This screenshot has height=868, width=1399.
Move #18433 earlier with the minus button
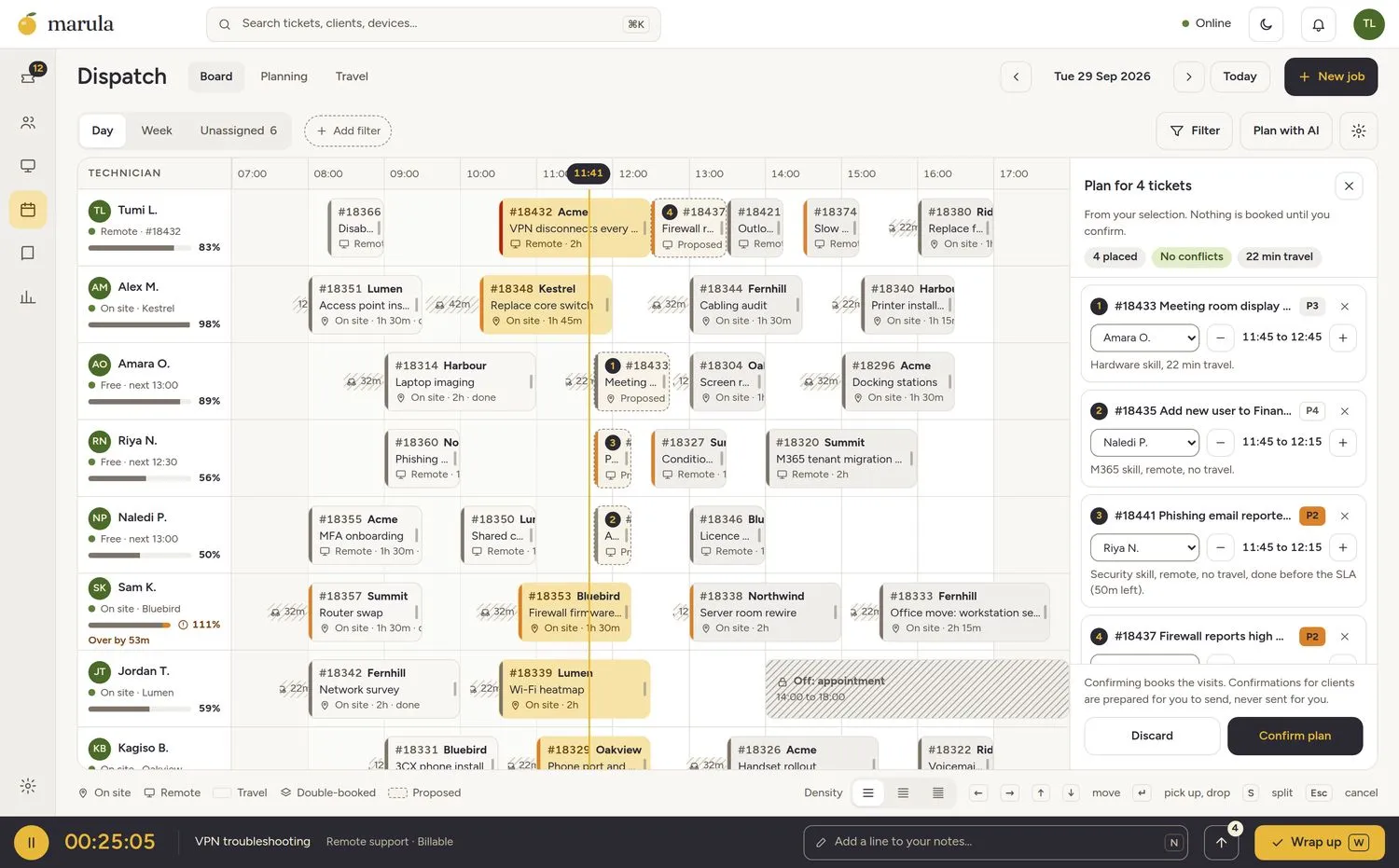[x=1220, y=338]
